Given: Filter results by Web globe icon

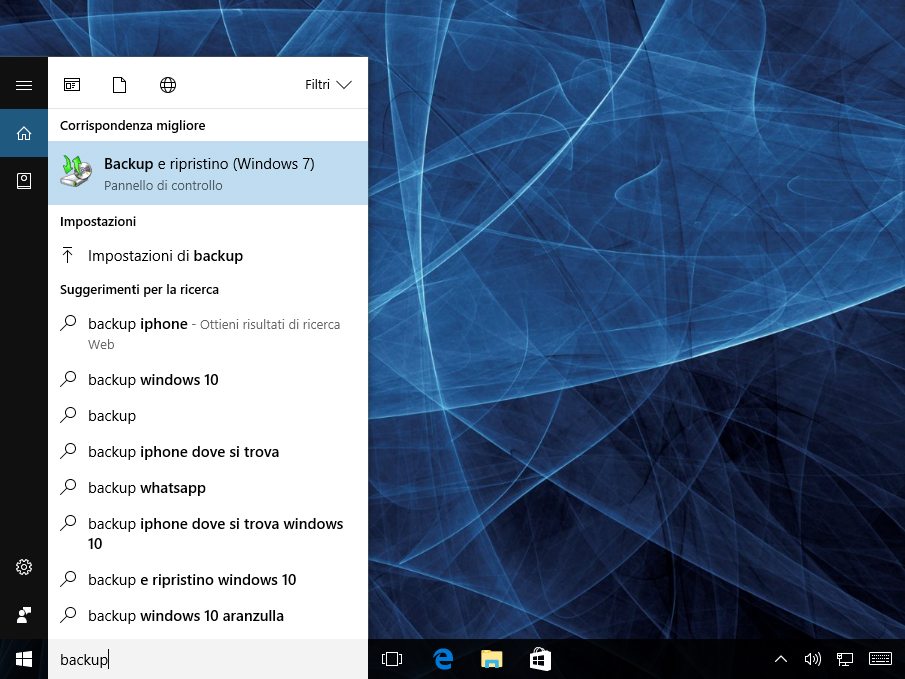Looking at the screenshot, I should point(168,85).
